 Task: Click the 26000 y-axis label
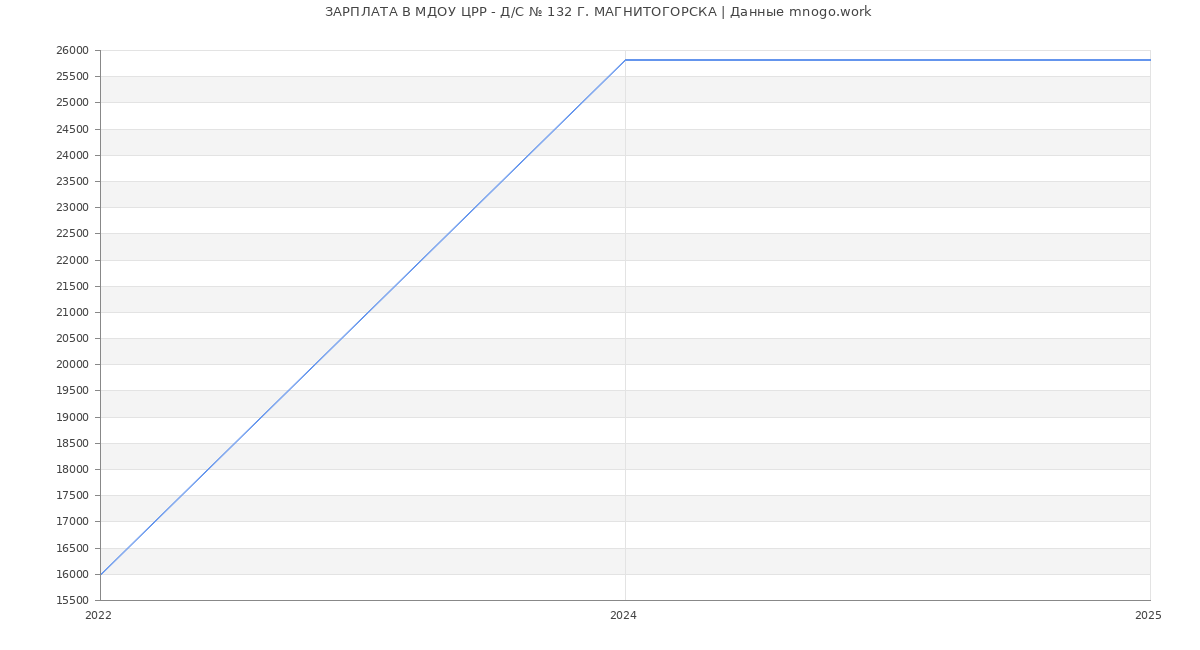tap(72, 51)
